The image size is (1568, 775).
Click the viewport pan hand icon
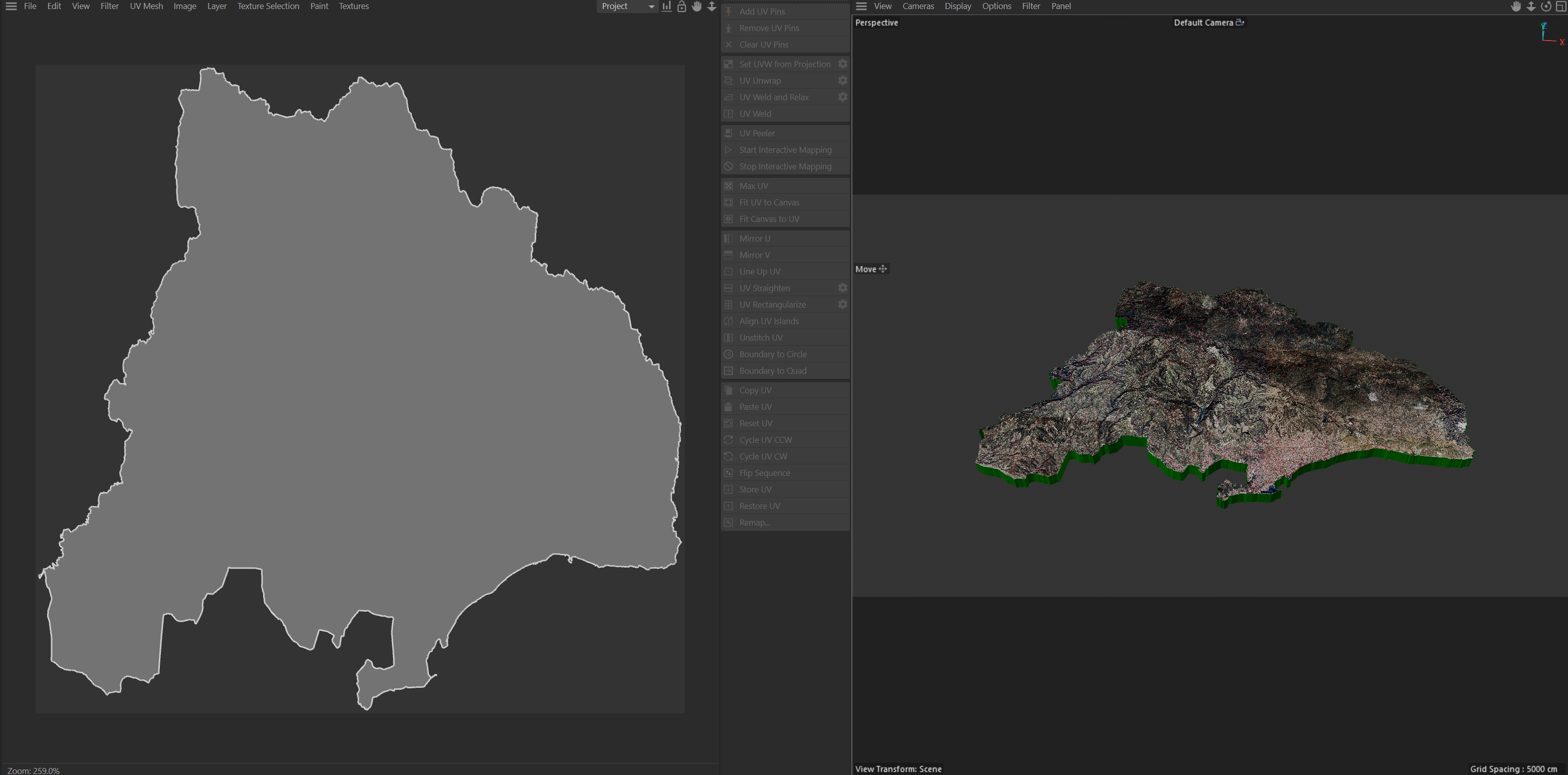[1516, 6]
